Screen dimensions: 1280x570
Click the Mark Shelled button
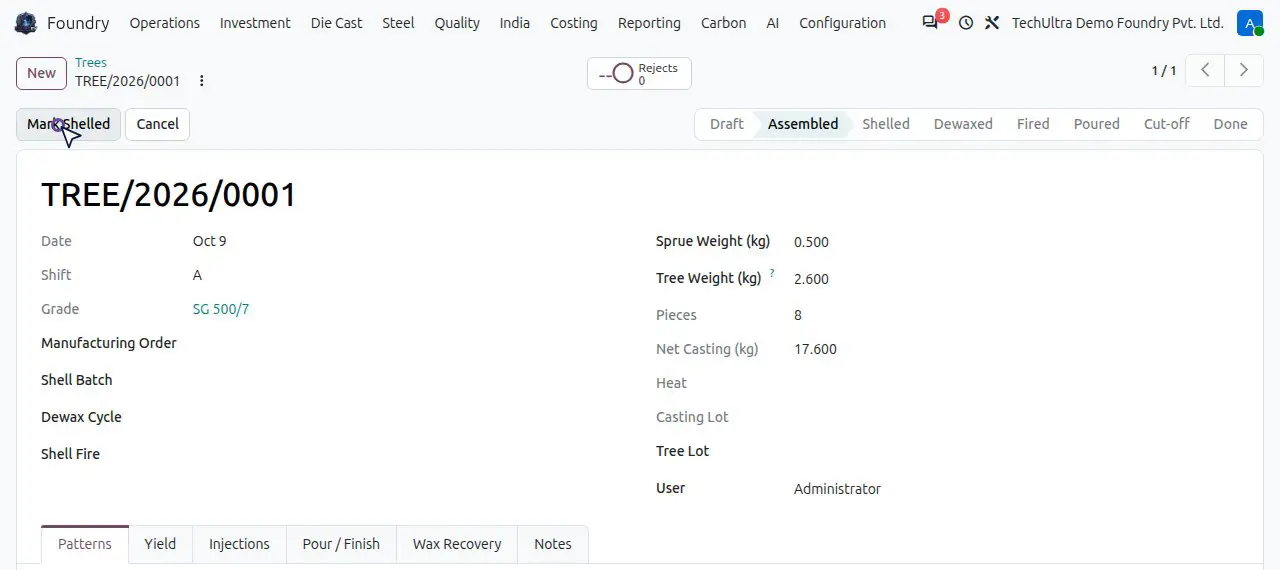68,124
